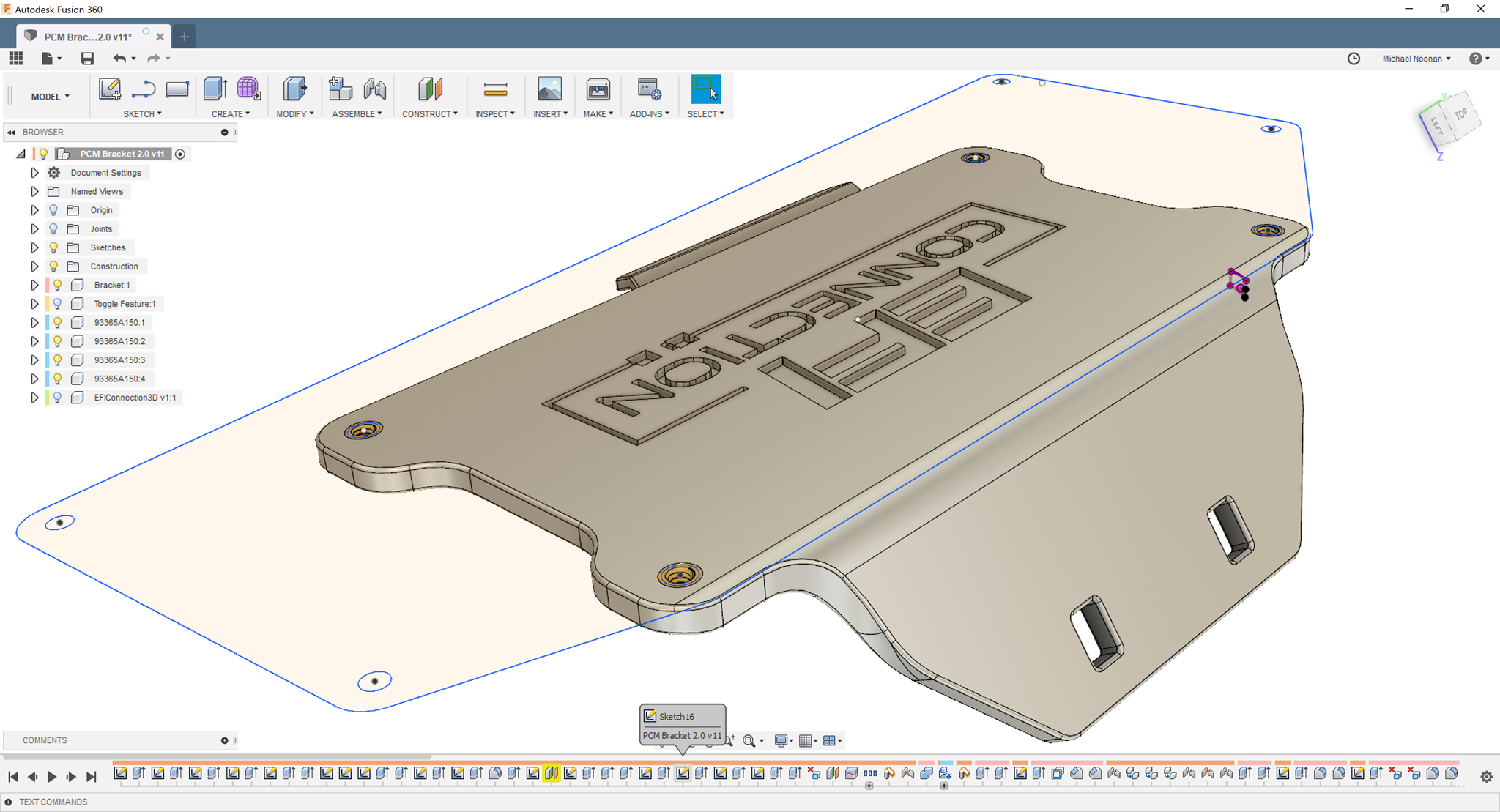This screenshot has height=812, width=1500.
Task: Click the New Component assemble icon
Action: (341, 89)
